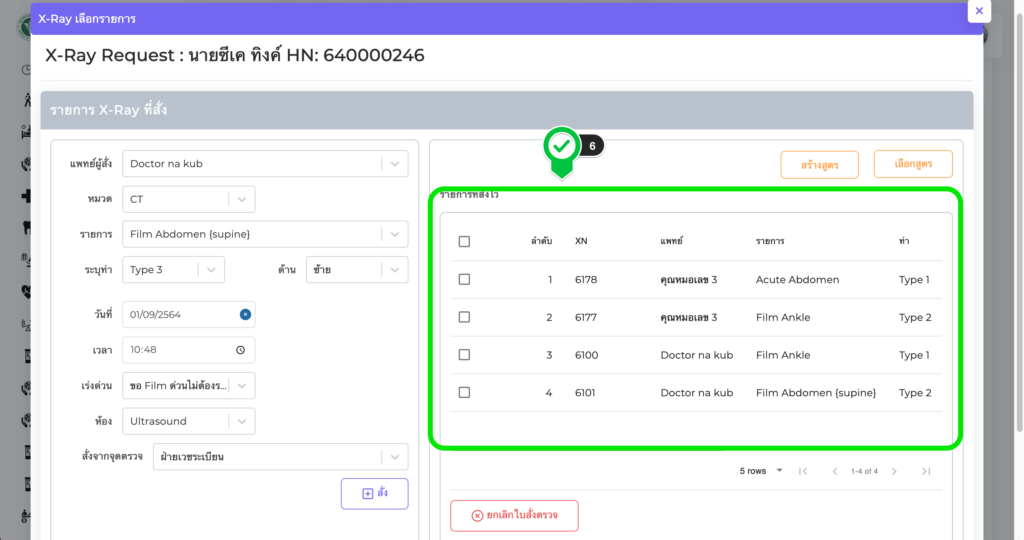Change rows per page from 5 rows
This screenshot has height=540, width=1024.
761,471
